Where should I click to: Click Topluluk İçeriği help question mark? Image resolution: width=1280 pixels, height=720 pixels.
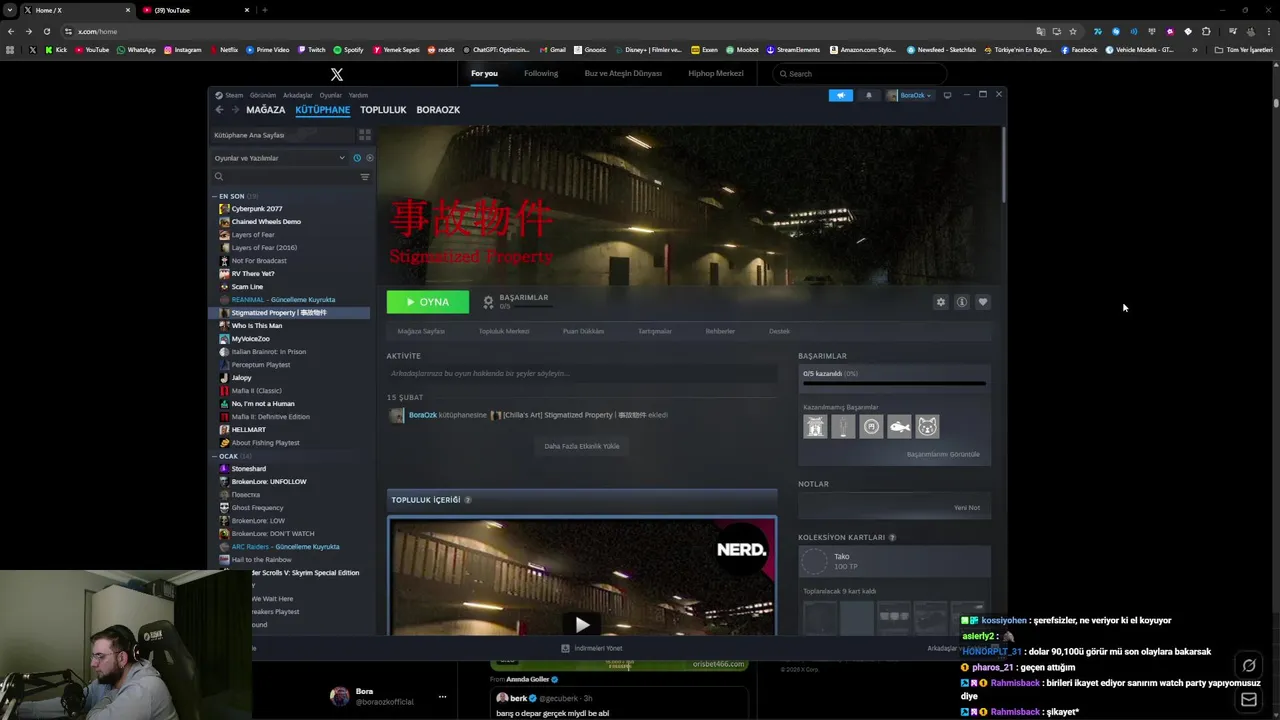pos(467,500)
